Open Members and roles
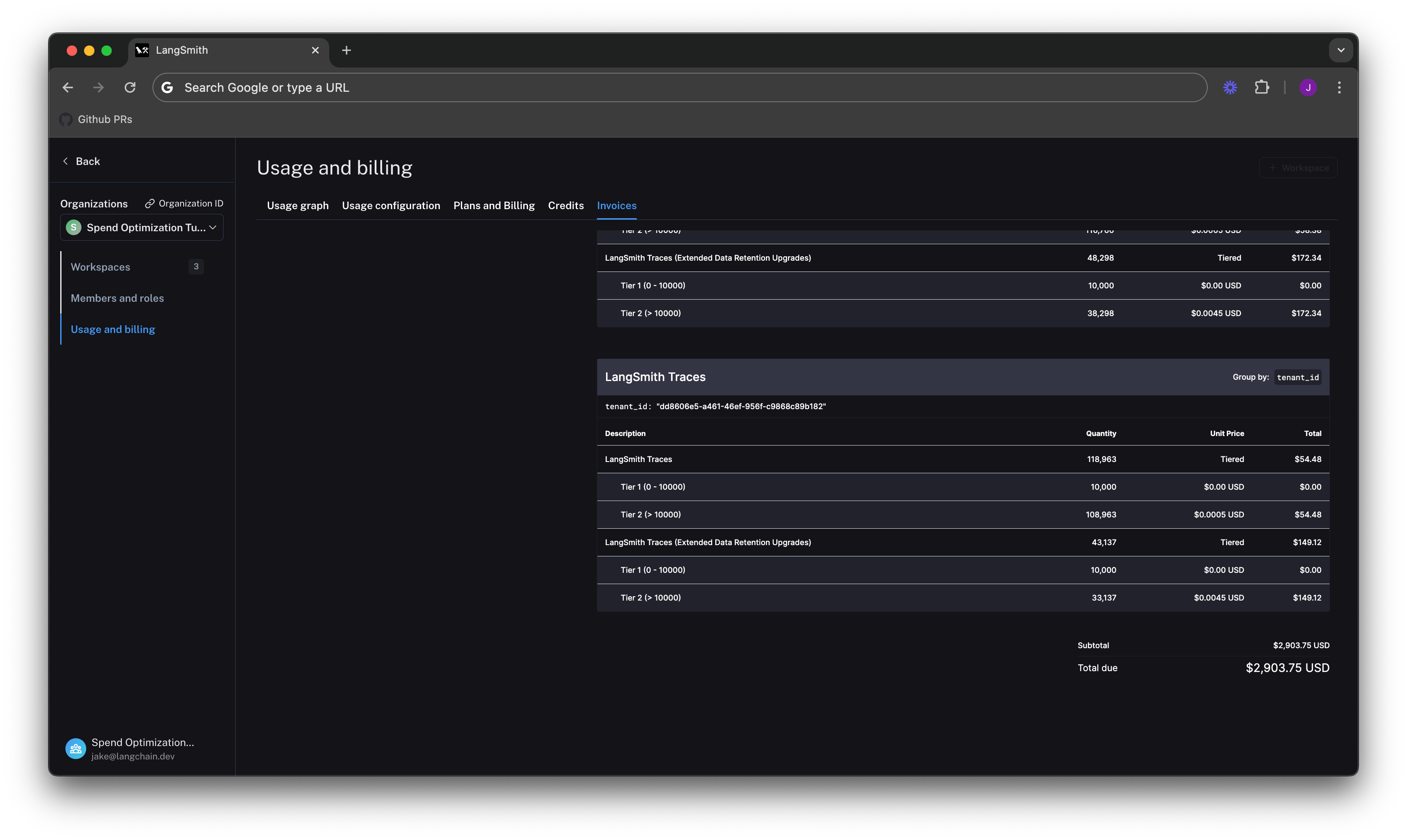This screenshot has width=1407, height=840. click(x=117, y=298)
